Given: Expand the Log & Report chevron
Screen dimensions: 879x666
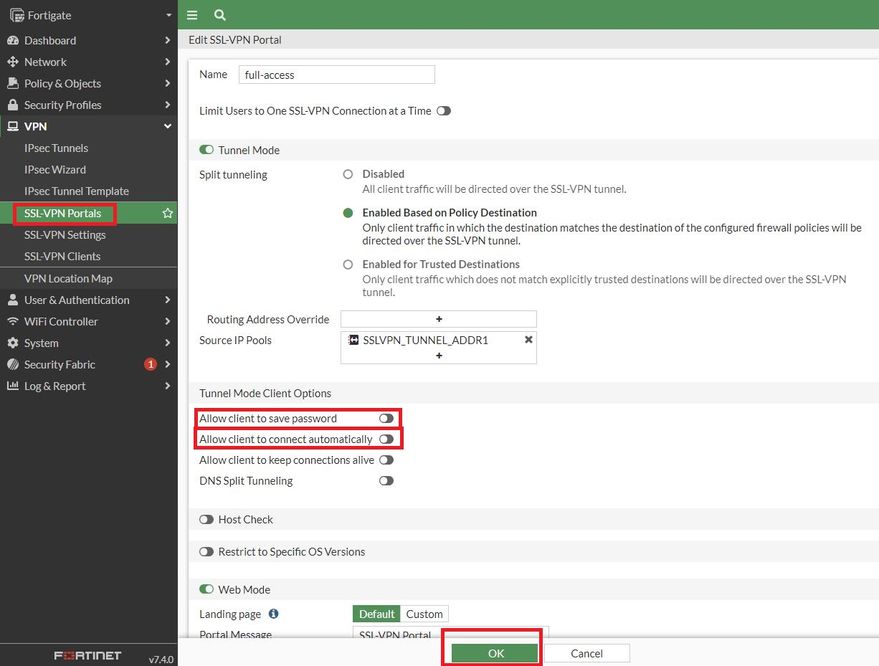Looking at the screenshot, I should click(x=167, y=386).
